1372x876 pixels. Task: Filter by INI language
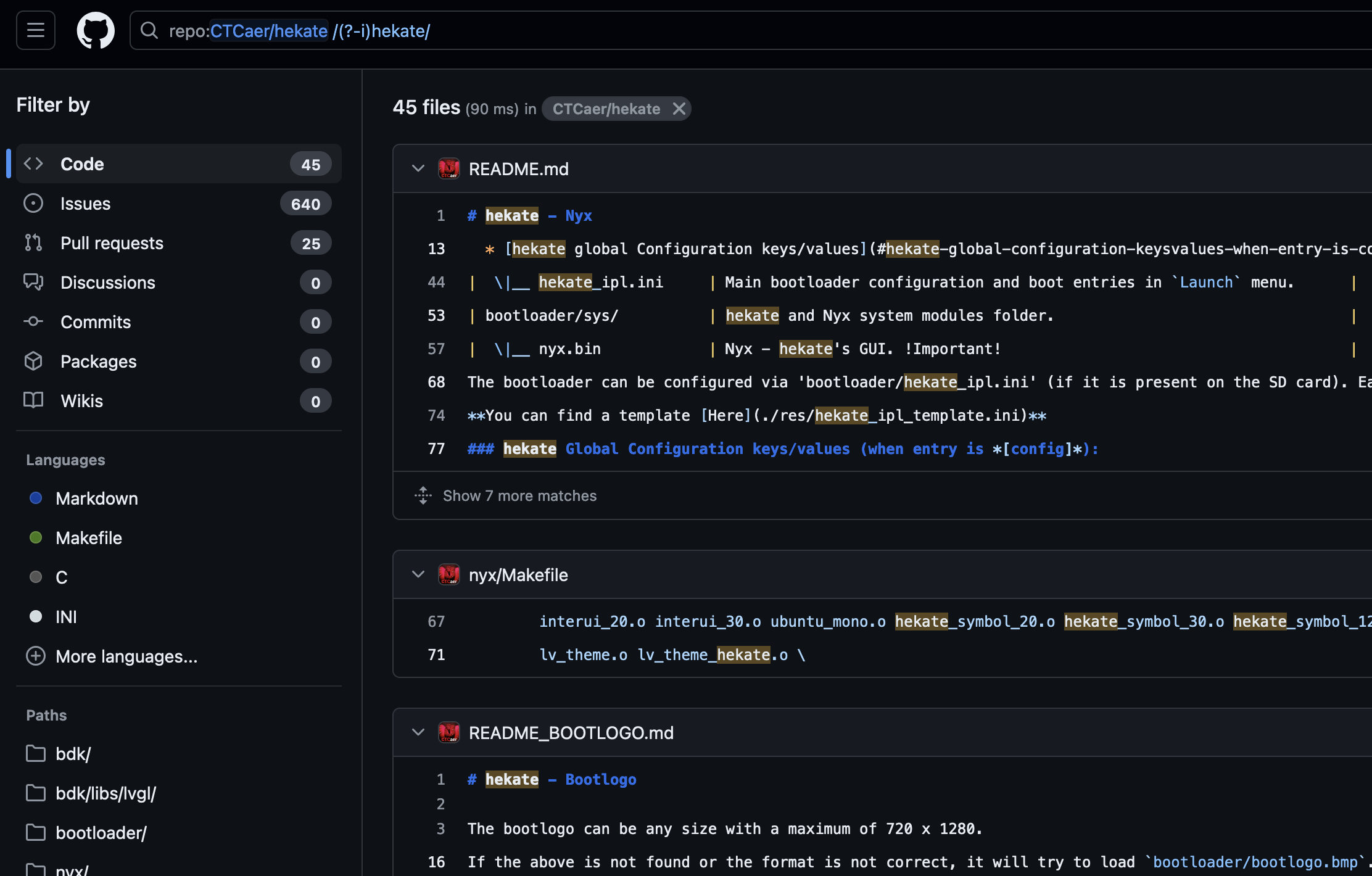pyautogui.click(x=66, y=616)
